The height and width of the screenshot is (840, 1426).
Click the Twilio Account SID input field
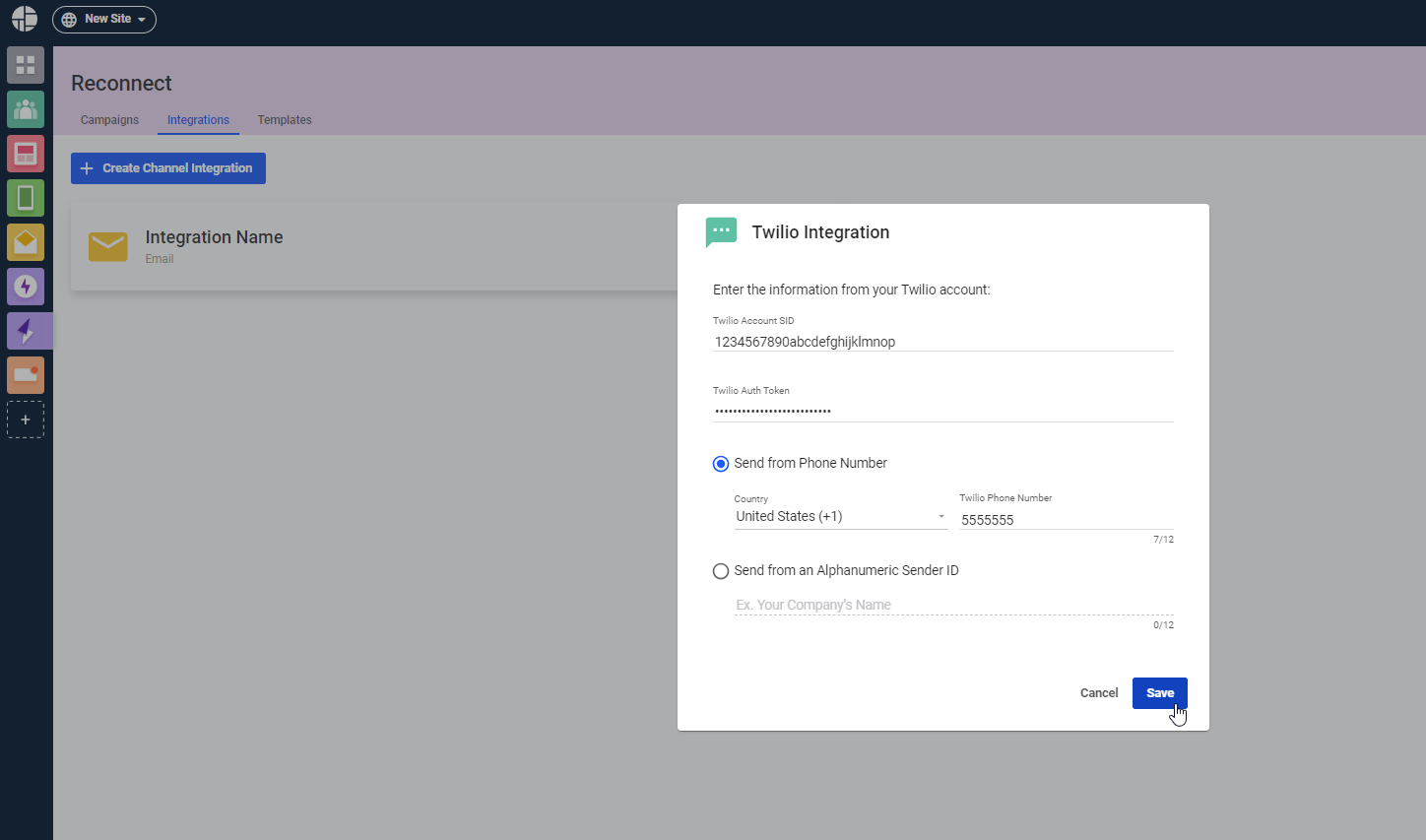(x=943, y=342)
